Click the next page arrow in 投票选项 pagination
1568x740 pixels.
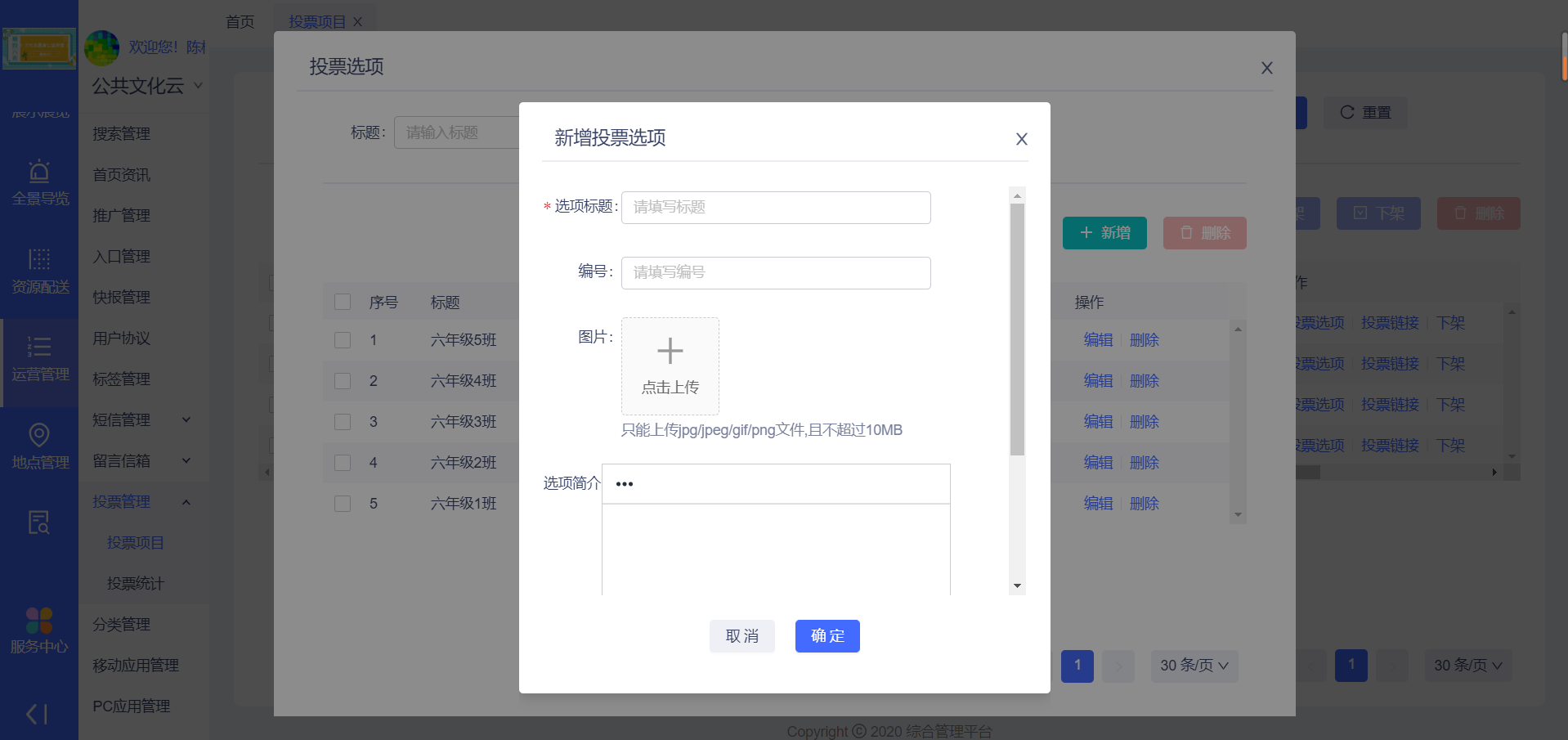pos(1118,666)
